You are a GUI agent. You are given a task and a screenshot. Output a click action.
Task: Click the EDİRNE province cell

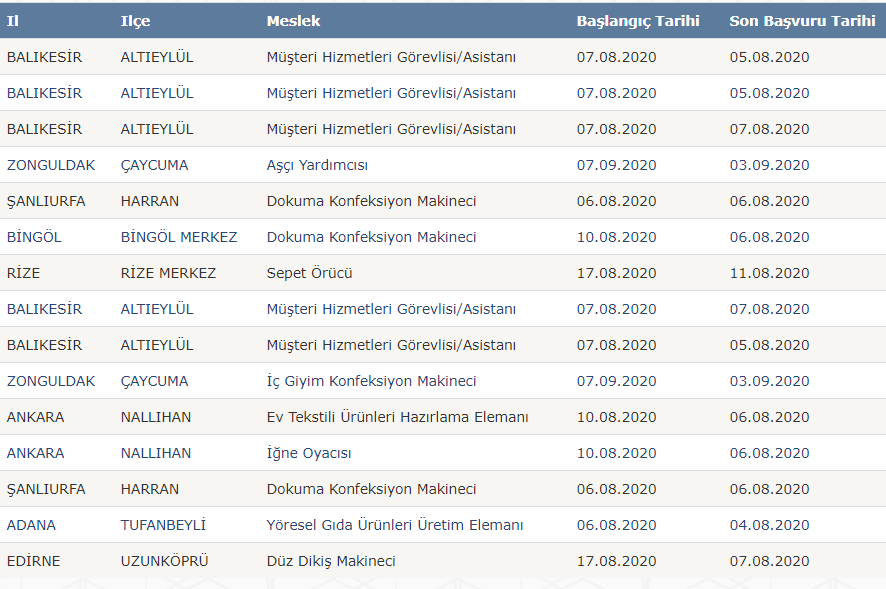click(33, 561)
